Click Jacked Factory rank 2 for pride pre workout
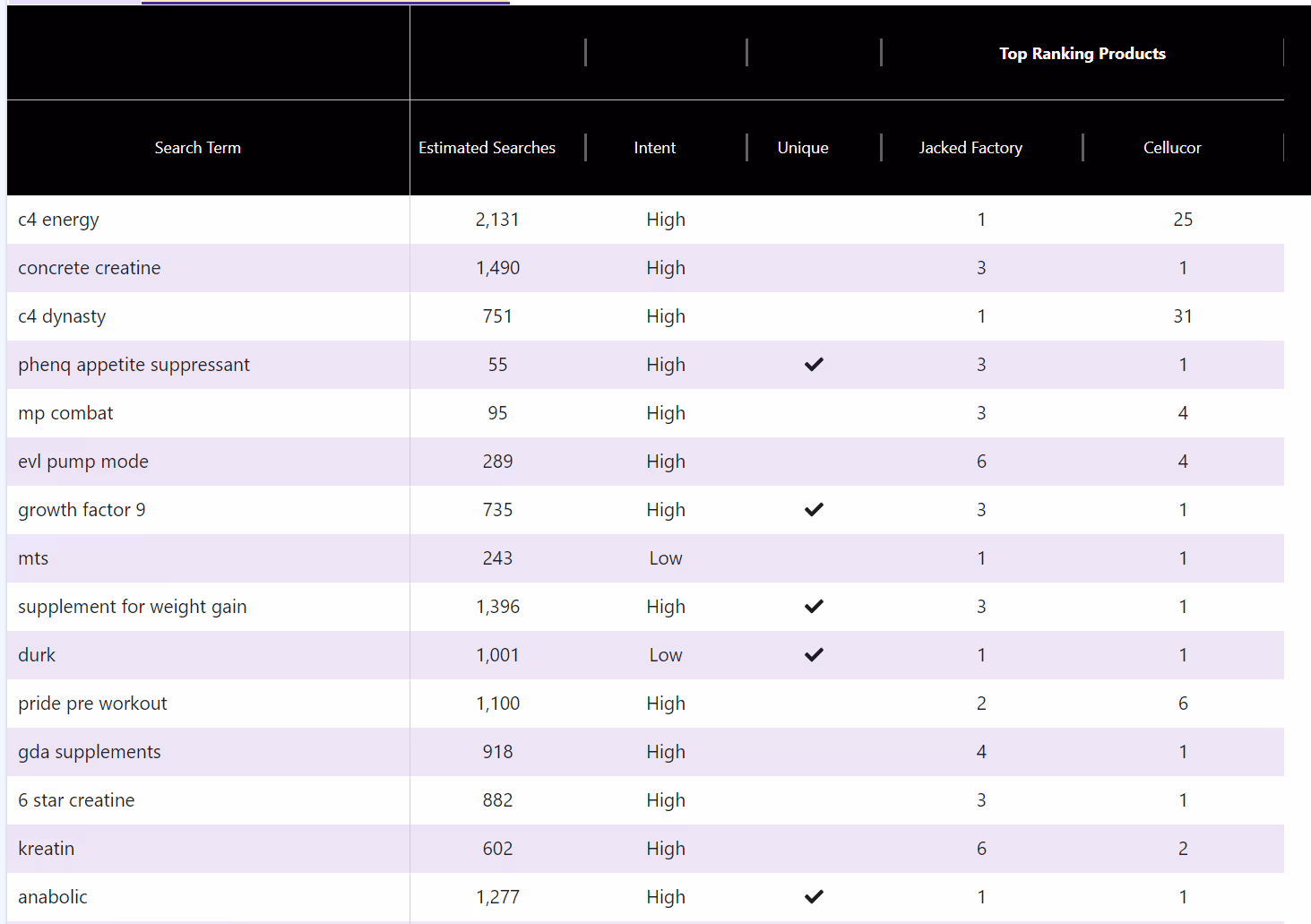Image resolution: width=1311 pixels, height=924 pixels. pos(981,704)
